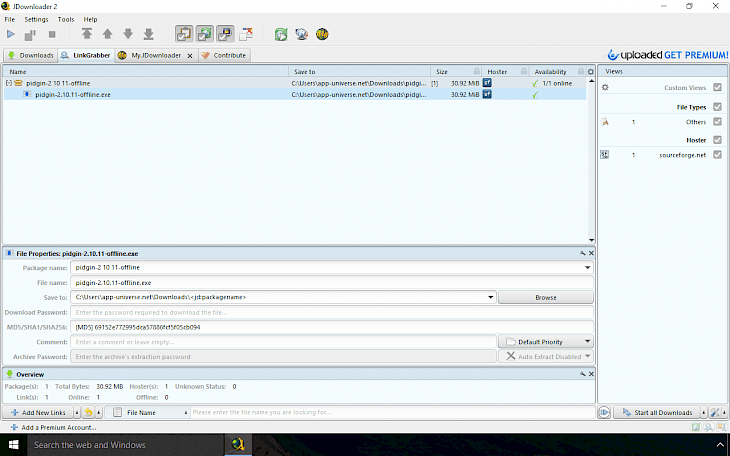Pause downloads using the toolbar pause icon
Screen dimensions: 730x456
31,34
